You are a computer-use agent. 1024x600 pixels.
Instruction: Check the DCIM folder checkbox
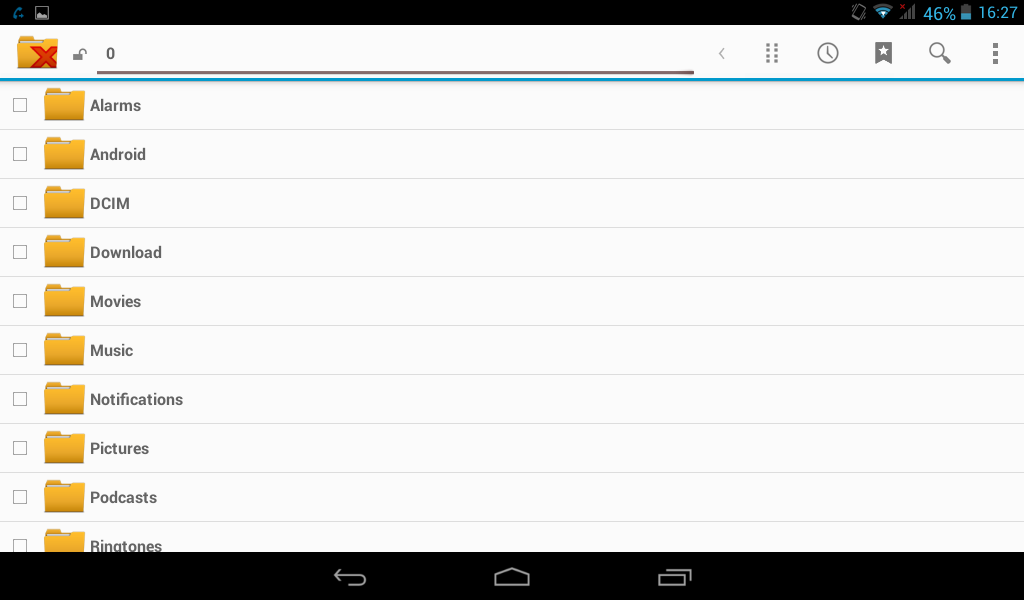tap(20, 203)
